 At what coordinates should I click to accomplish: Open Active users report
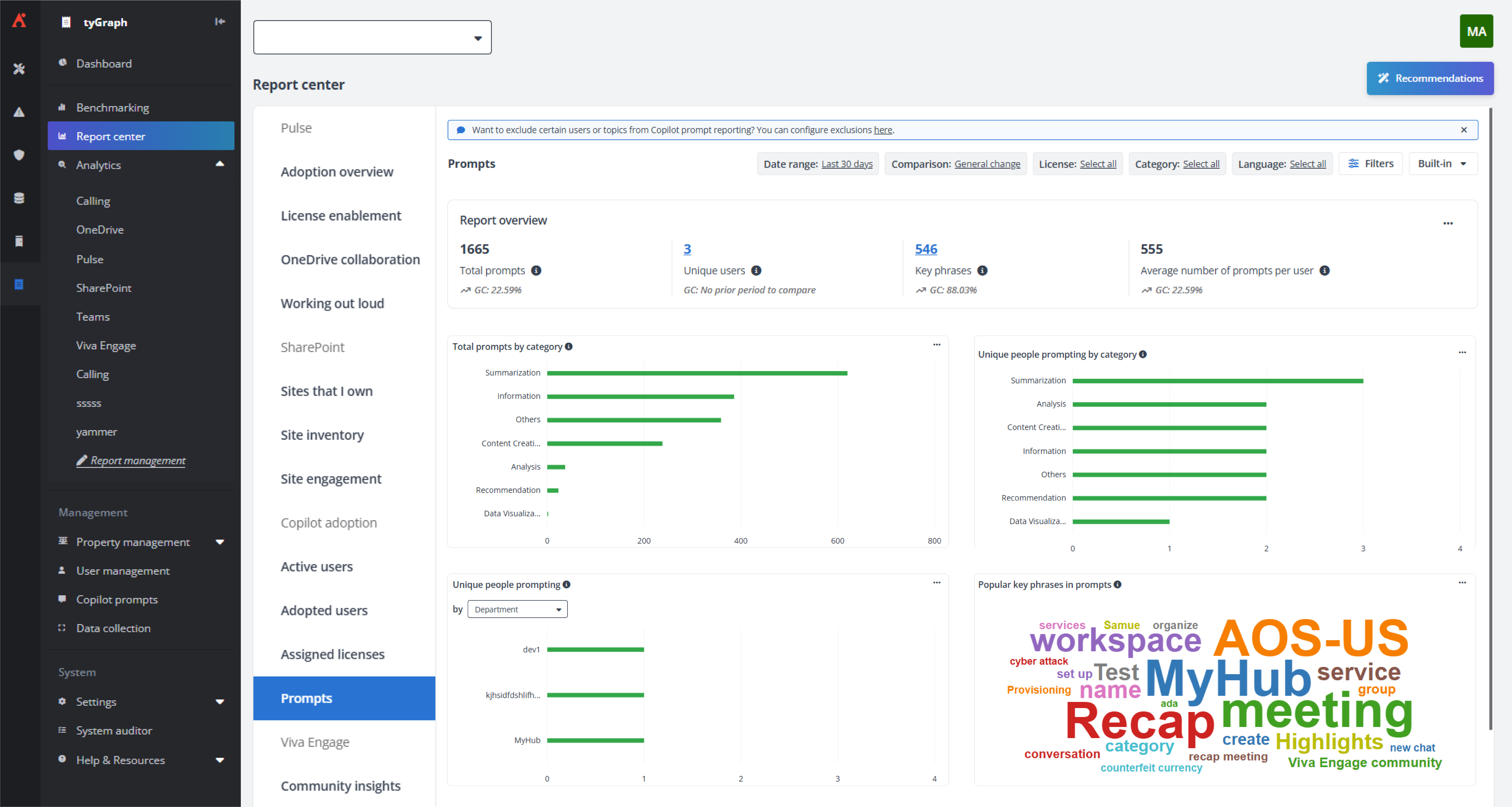[316, 567]
